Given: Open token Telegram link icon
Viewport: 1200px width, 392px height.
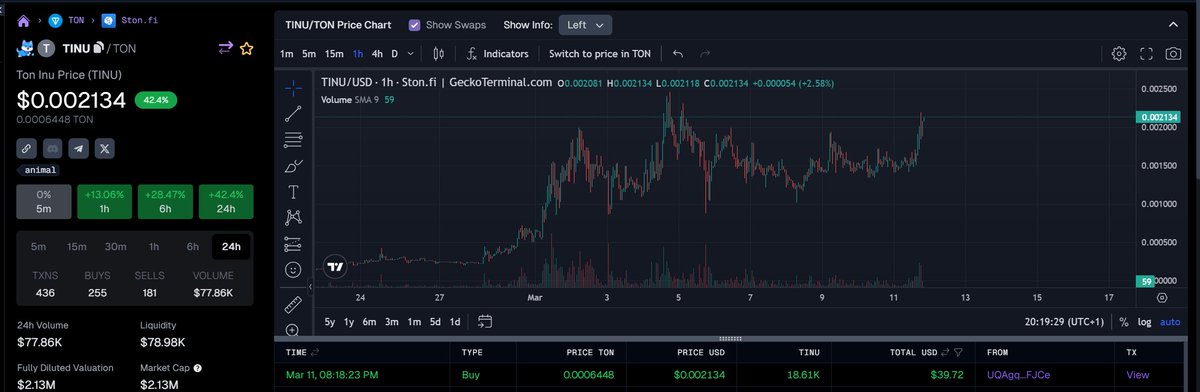Looking at the screenshot, I should (79, 148).
